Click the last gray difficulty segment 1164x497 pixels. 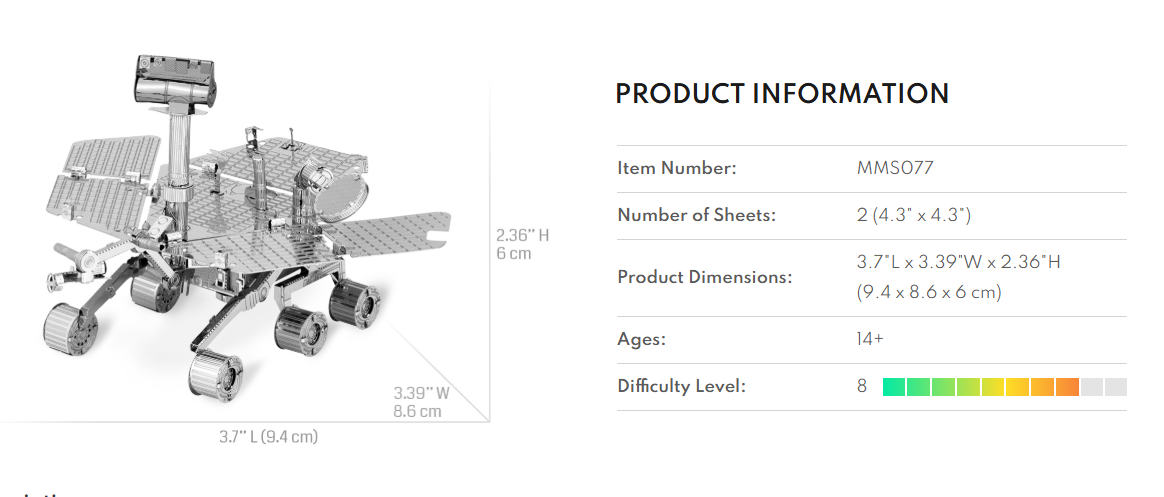click(x=1116, y=387)
